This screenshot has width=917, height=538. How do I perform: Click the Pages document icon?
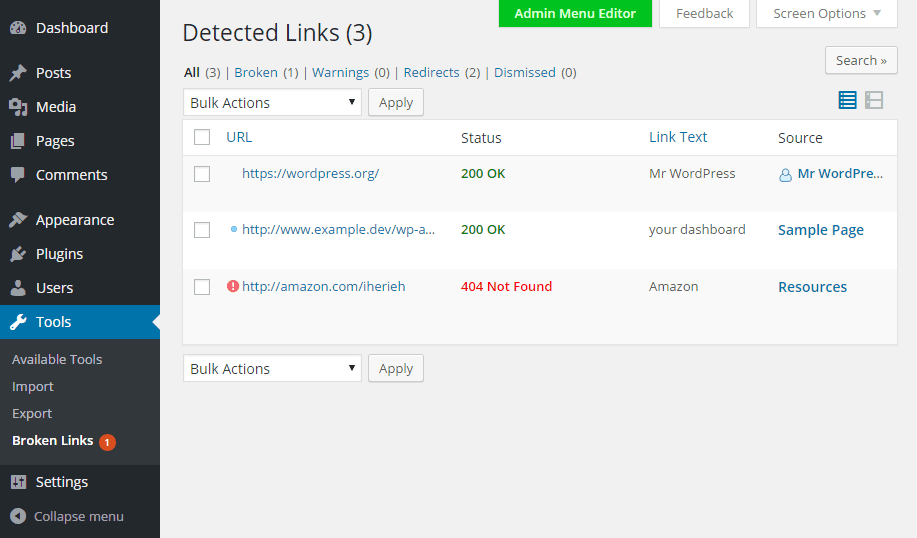click(18, 141)
